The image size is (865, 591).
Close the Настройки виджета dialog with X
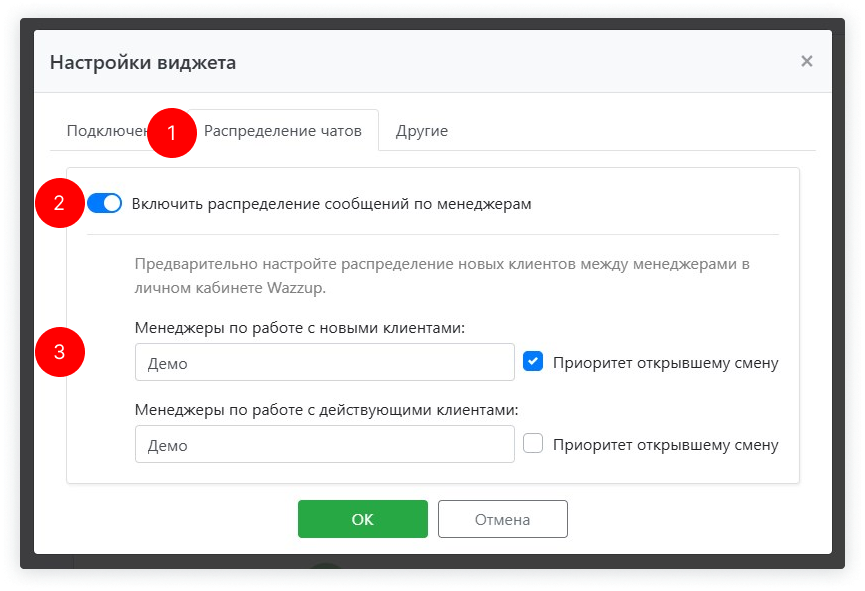click(806, 61)
